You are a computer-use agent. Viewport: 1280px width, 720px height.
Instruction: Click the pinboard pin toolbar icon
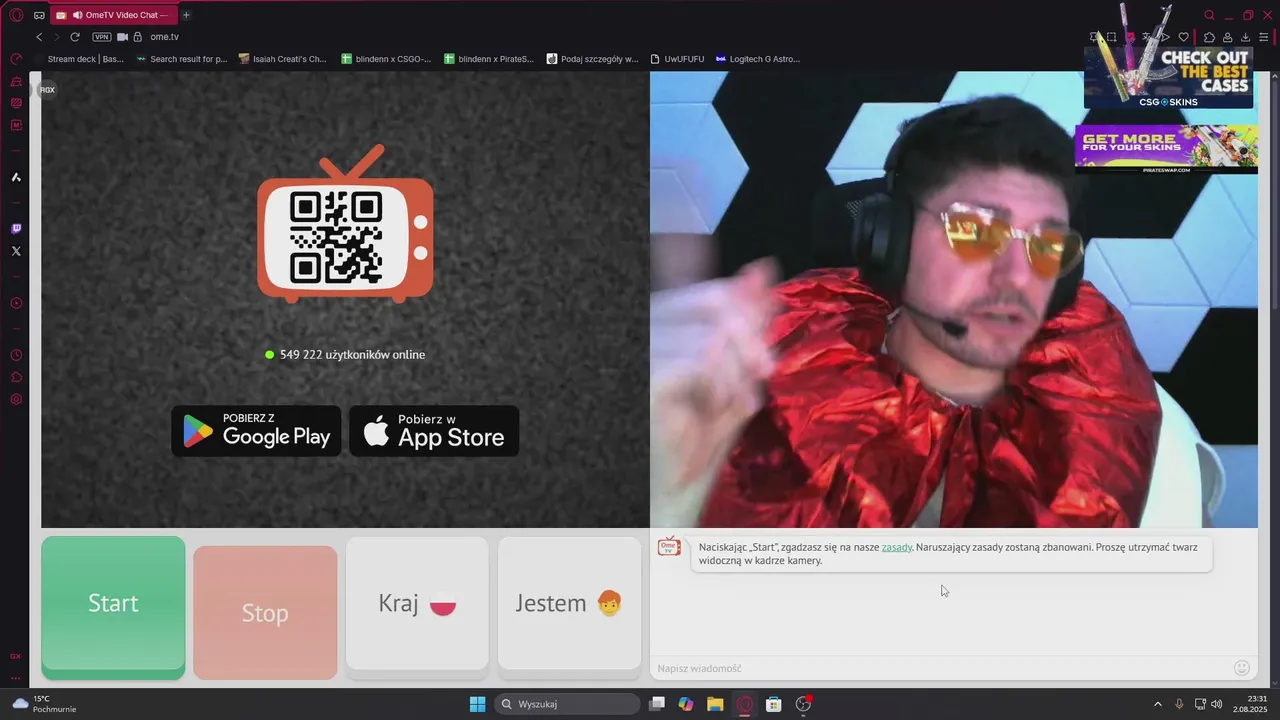coord(1094,37)
